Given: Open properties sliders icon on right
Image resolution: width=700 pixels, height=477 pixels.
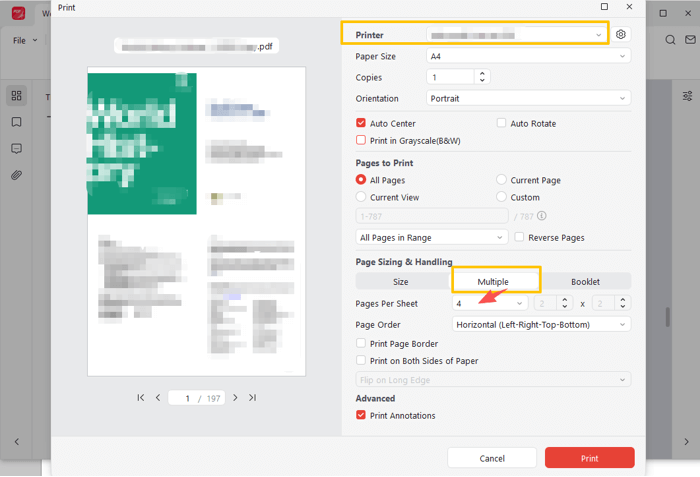Looking at the screenshot, I should click(688, 96).
